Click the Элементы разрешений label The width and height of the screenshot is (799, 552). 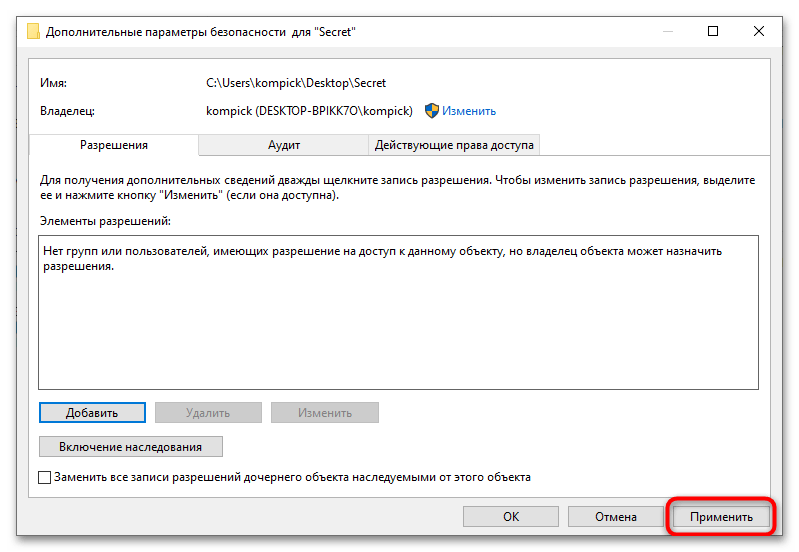pyautogui.click(x=105, y=221)
